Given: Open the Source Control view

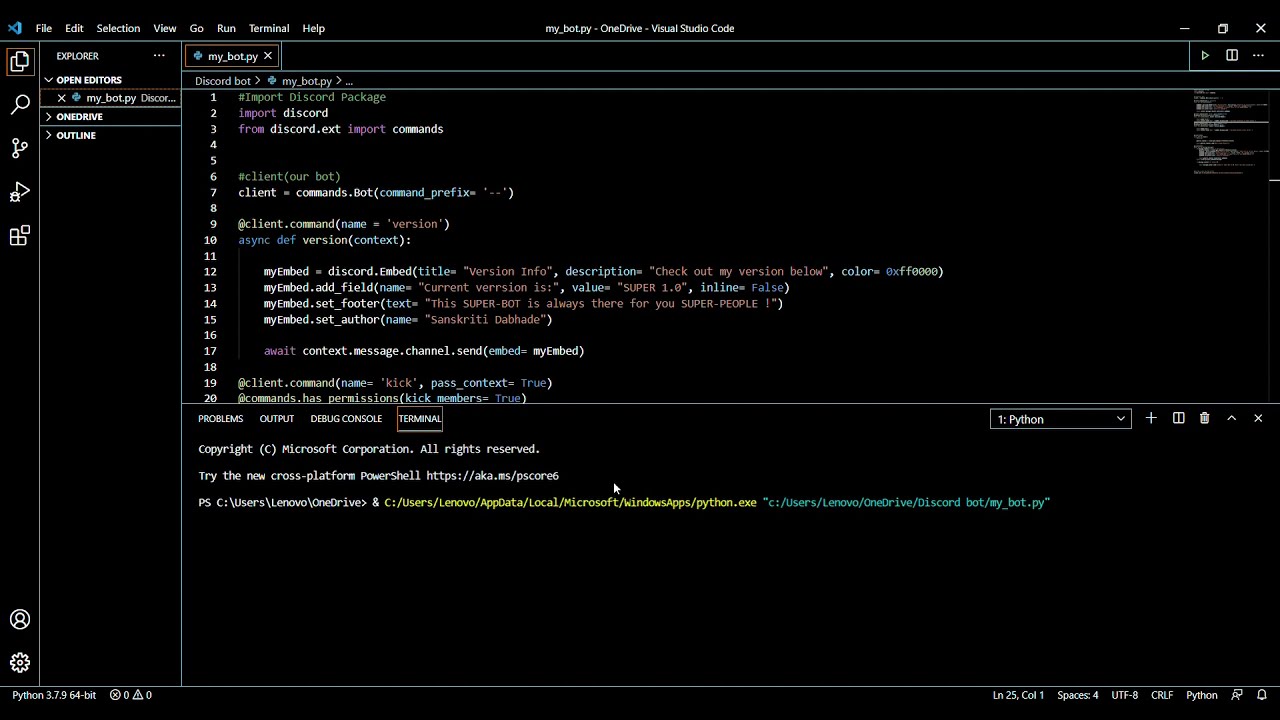Looking at the screenshot, I should pos(20,149).
